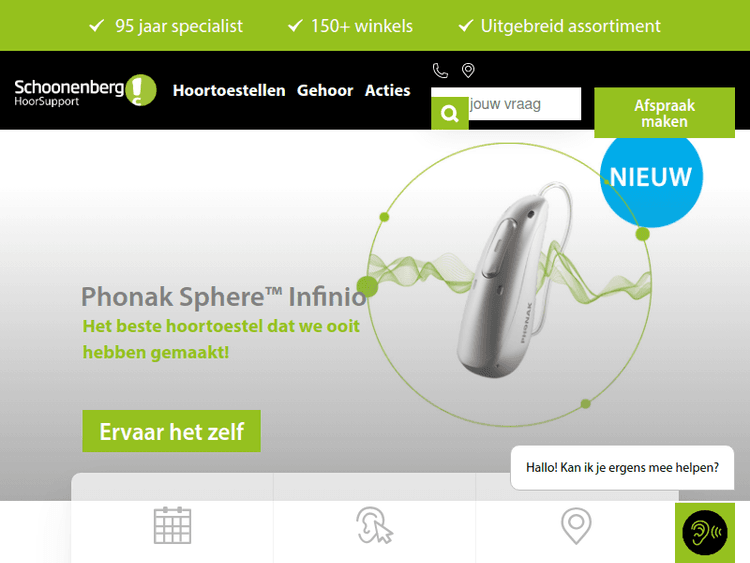
Task: Click the large location pin icon tile
Action: coord(576,526)
